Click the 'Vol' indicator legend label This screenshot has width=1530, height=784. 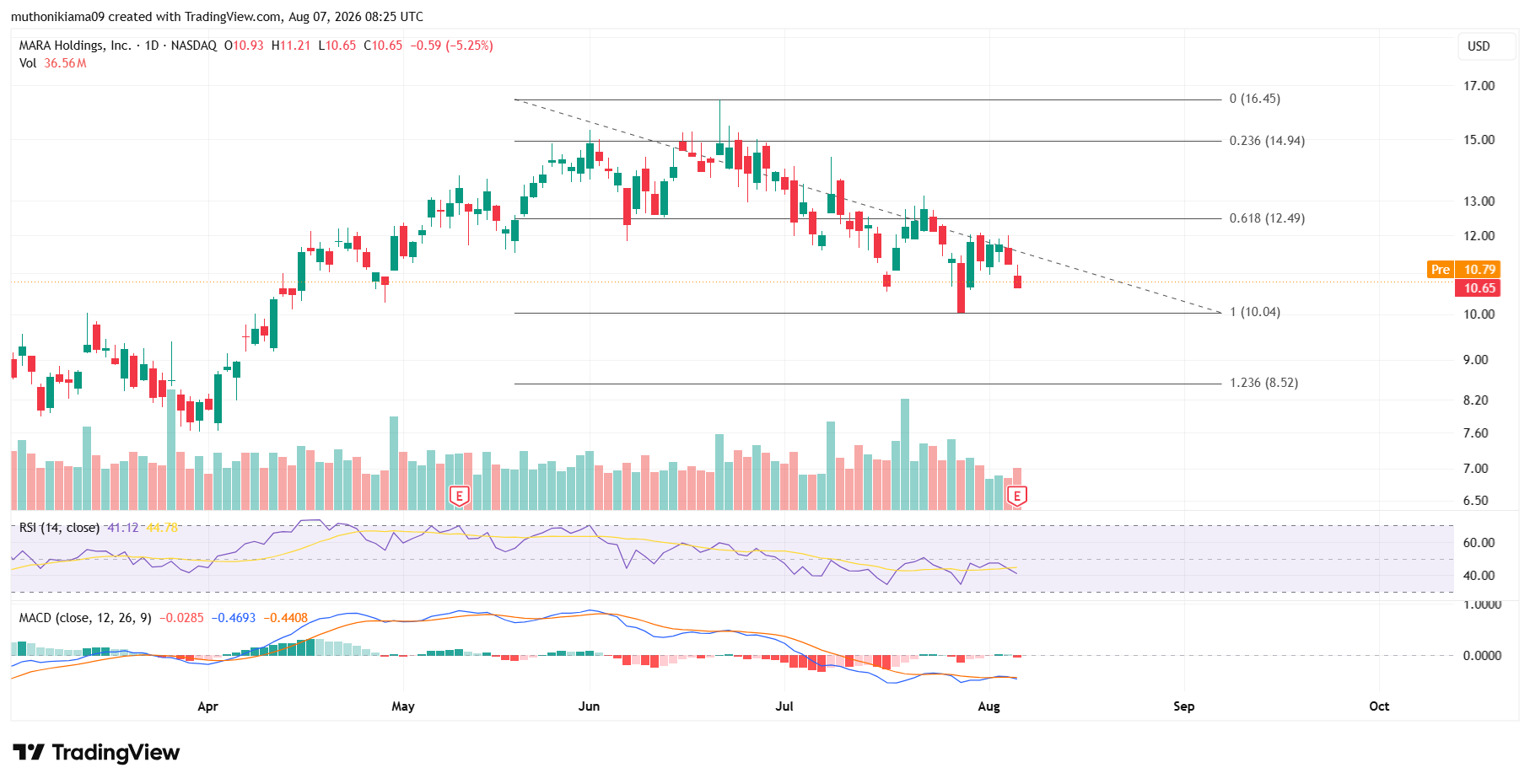point(28,63)
